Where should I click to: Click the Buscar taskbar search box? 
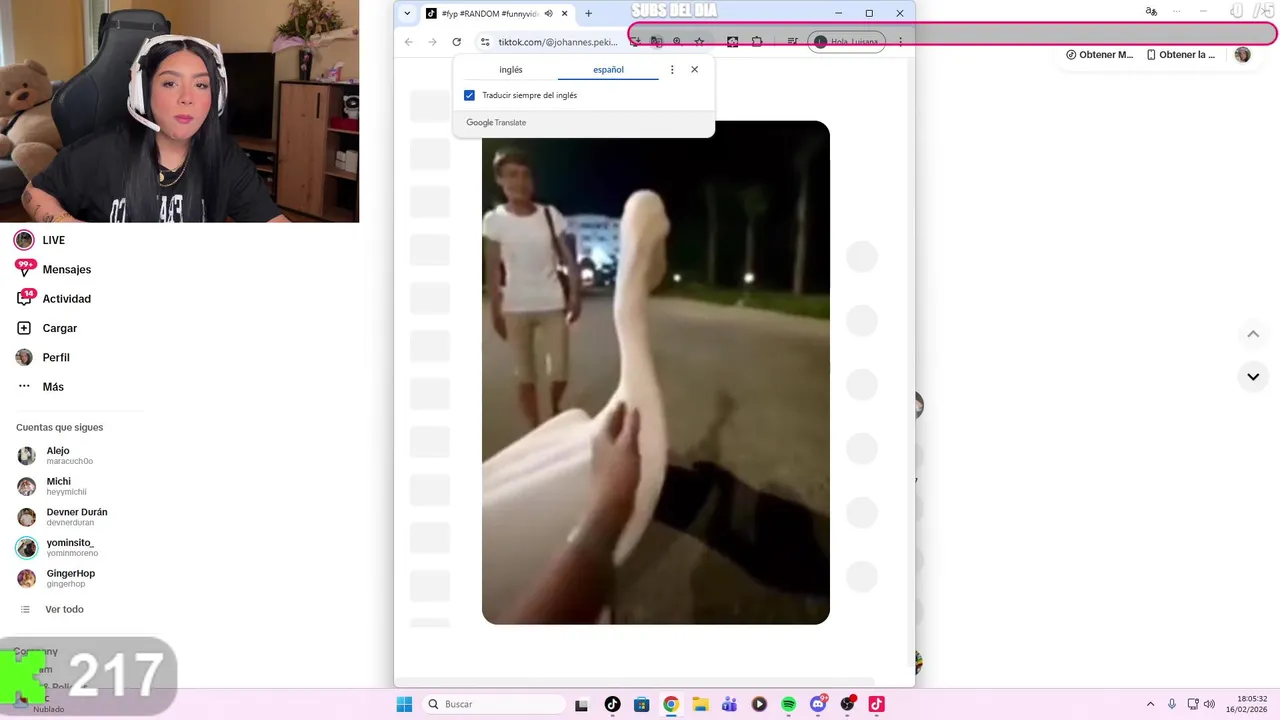point(493,704)
